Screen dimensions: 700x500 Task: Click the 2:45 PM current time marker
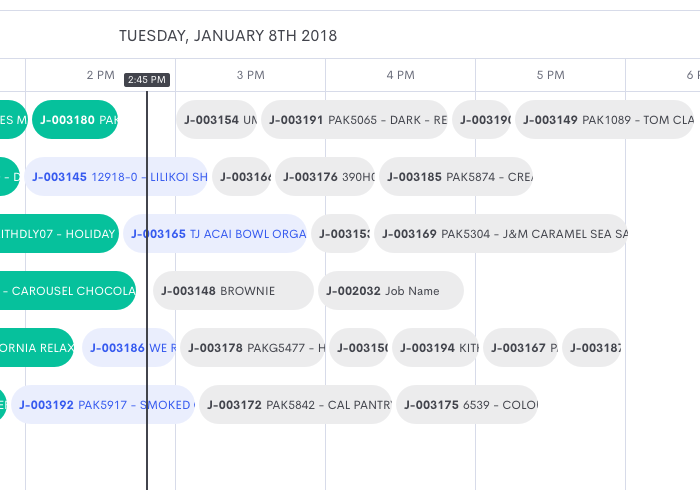pyautogui.click(x=146, y=80)
